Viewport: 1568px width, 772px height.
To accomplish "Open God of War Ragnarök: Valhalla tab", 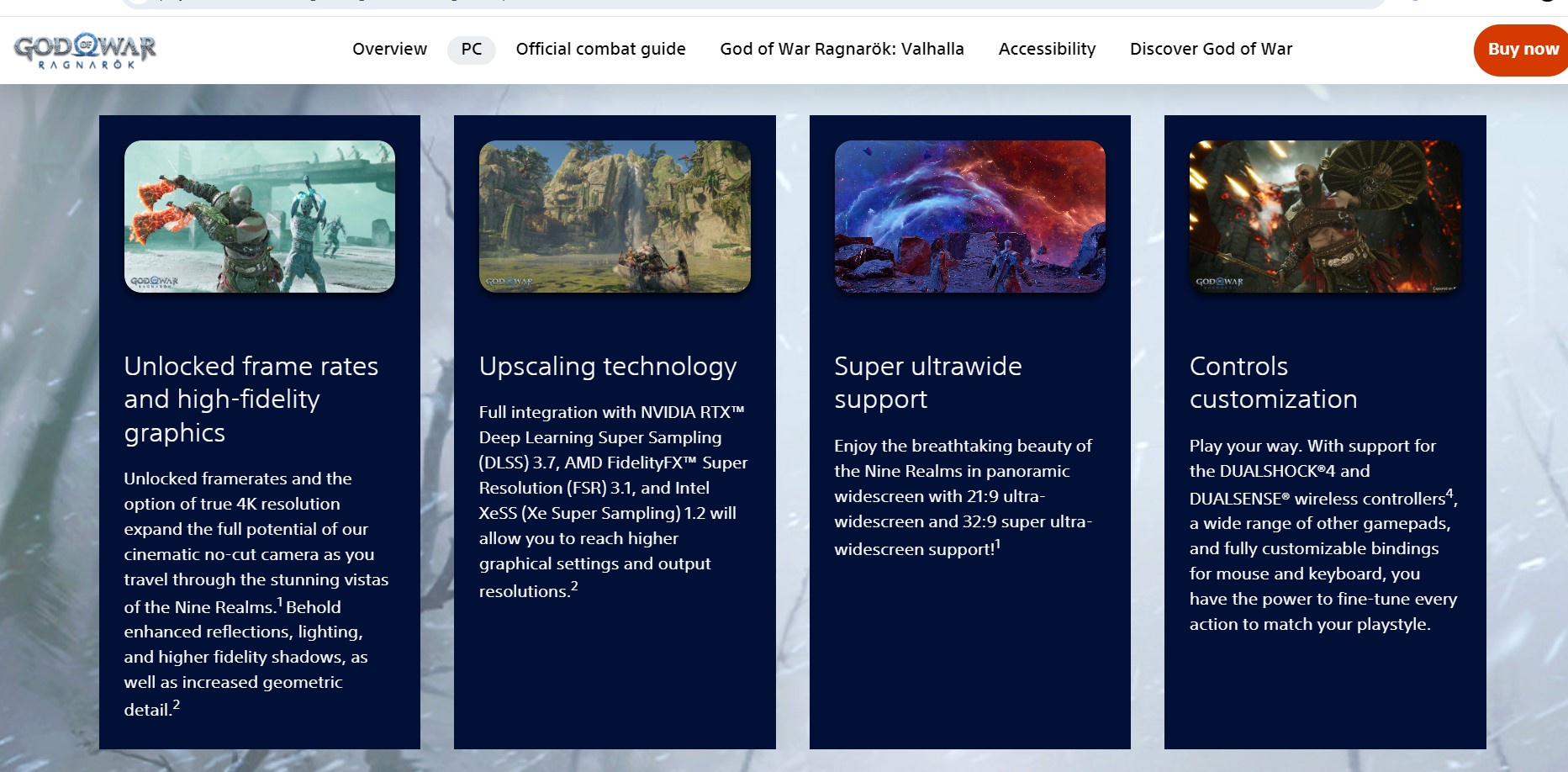I will (x=842, y=49).
